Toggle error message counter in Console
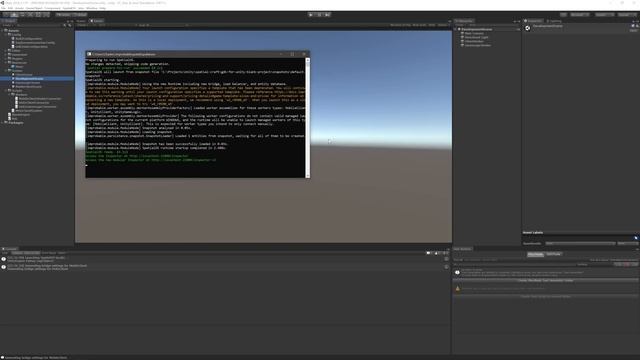Screen dimensions: 640x360 coord(445,253)
